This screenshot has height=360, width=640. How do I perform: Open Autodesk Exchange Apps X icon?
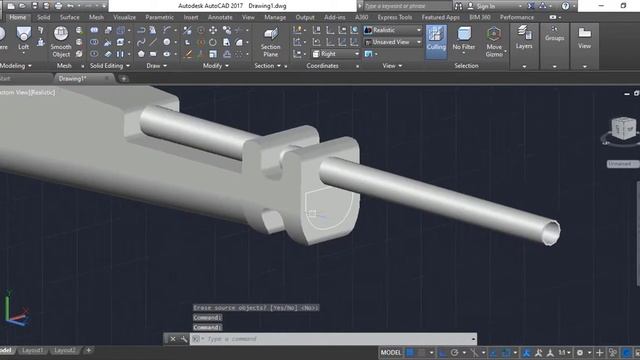(x=531, y=6)
